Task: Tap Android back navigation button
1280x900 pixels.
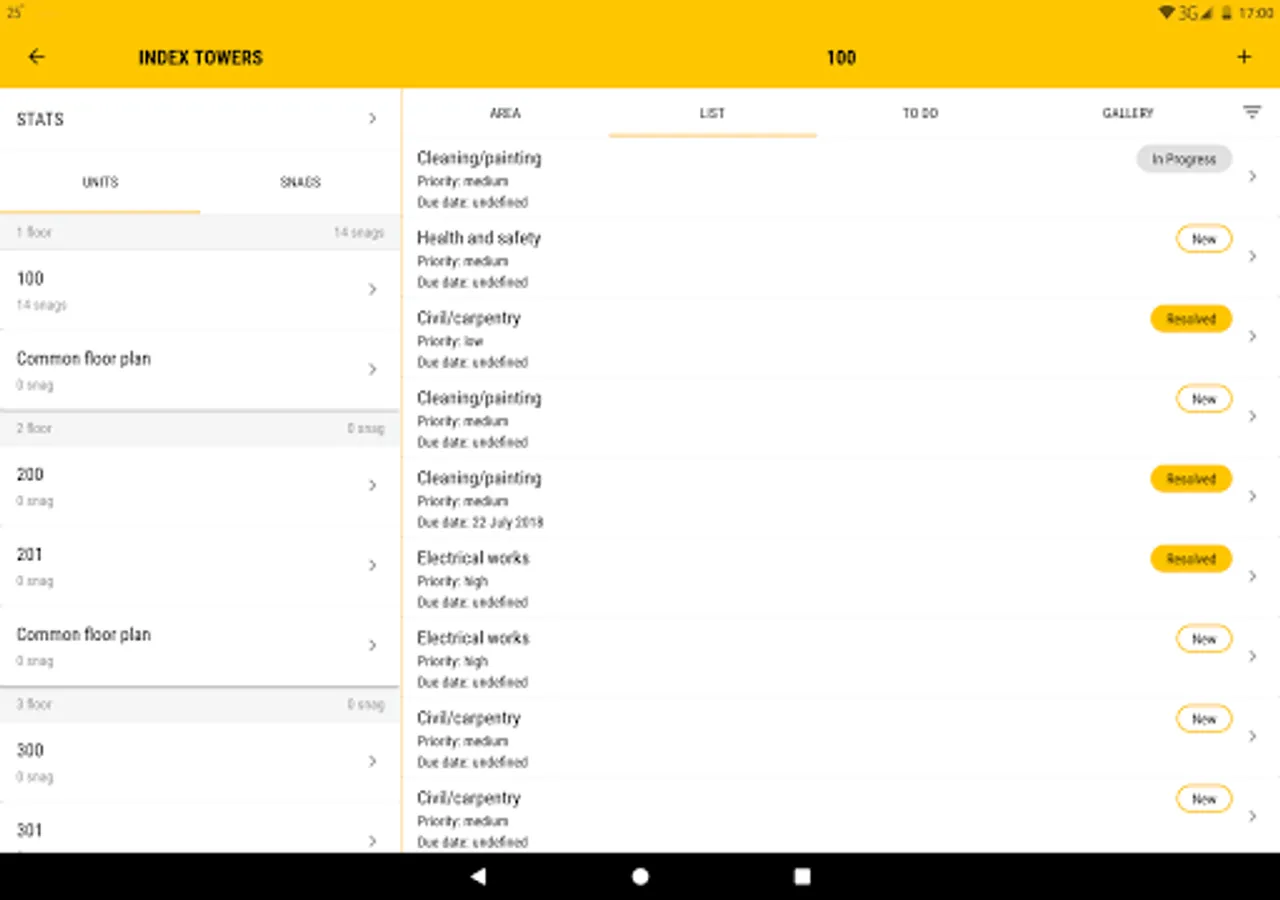Action: click(x=478, y=876)
